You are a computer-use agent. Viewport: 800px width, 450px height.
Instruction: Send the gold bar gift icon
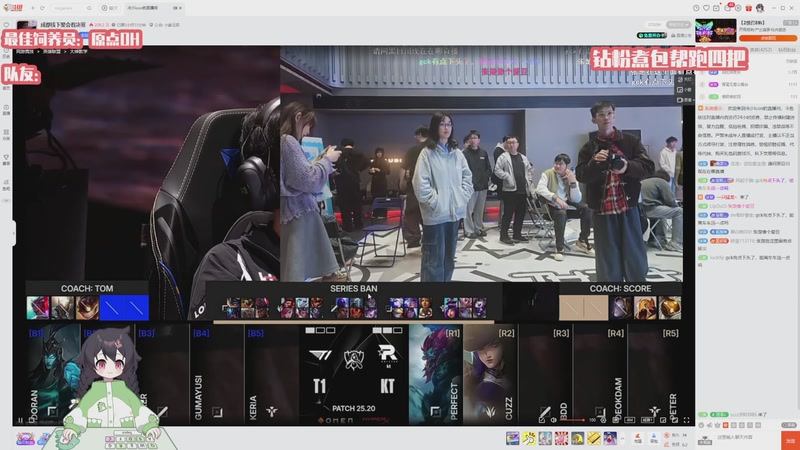(x=594, y=438)
